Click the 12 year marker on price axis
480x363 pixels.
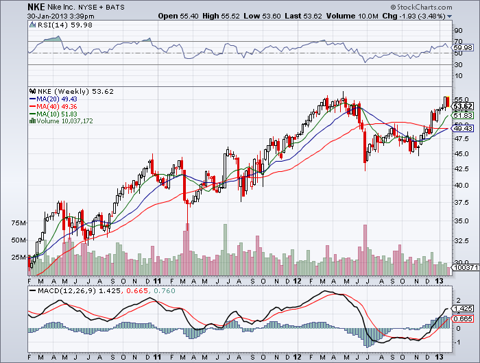(297, 281)
